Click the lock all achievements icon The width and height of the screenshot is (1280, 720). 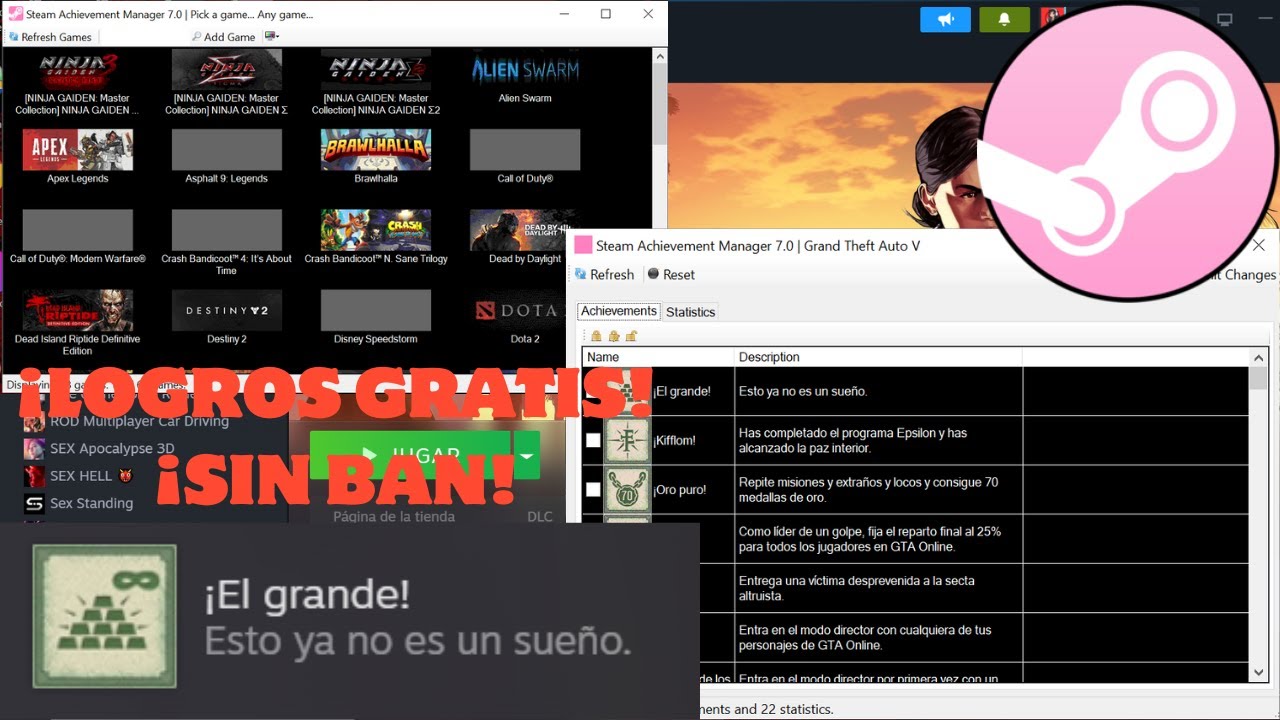pyautogui.click(x=596, y=336)
